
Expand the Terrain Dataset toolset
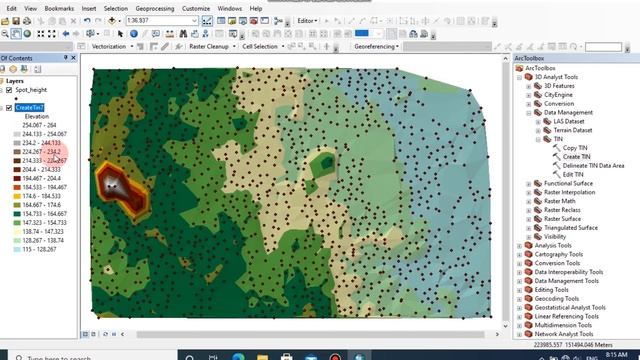[538, 131]
